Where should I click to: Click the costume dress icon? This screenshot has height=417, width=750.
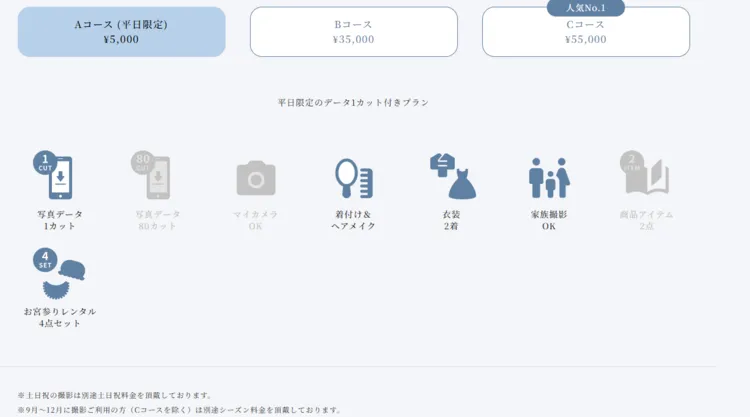click(452, 176)
